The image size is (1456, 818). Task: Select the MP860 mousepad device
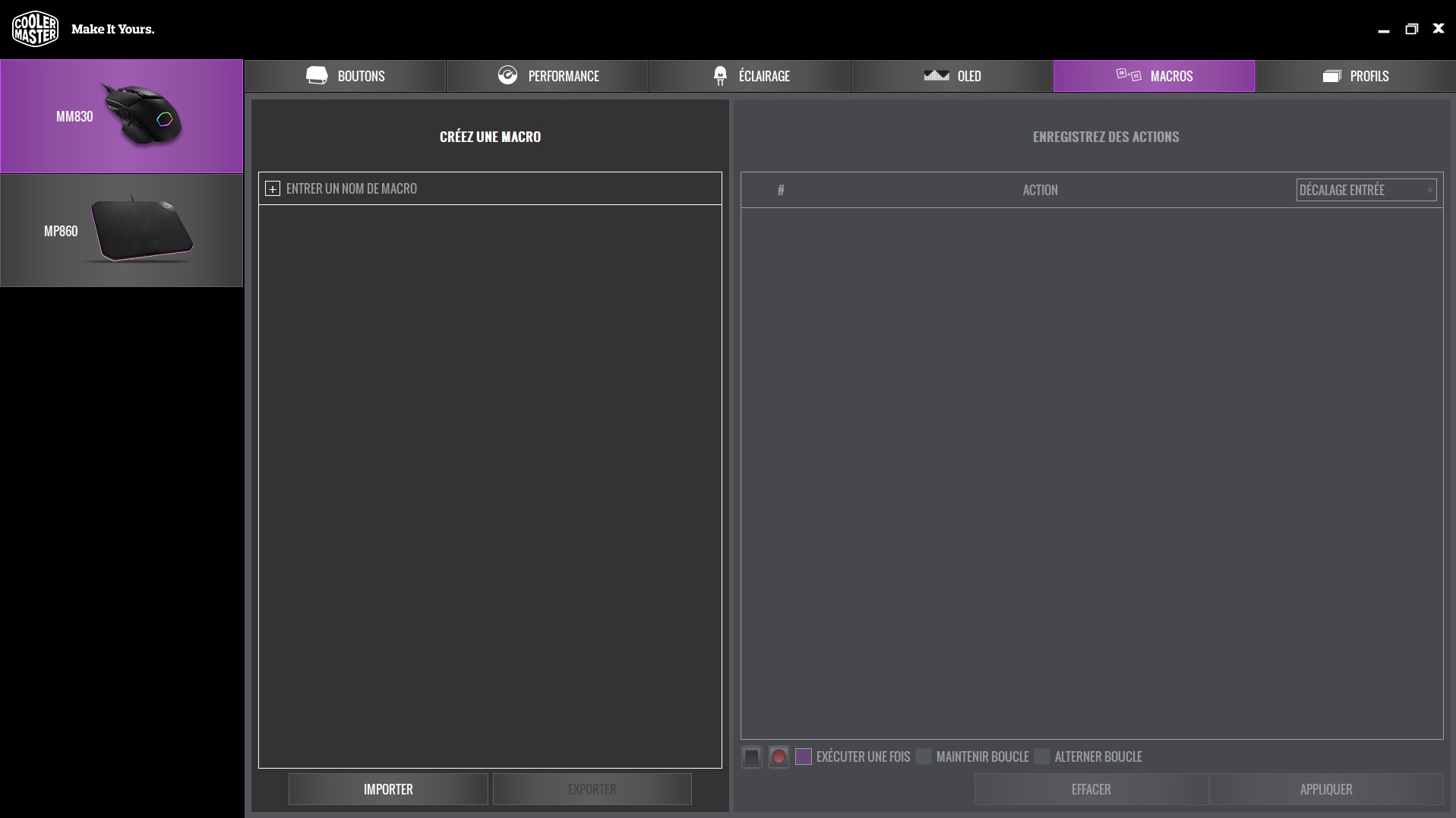122,231
